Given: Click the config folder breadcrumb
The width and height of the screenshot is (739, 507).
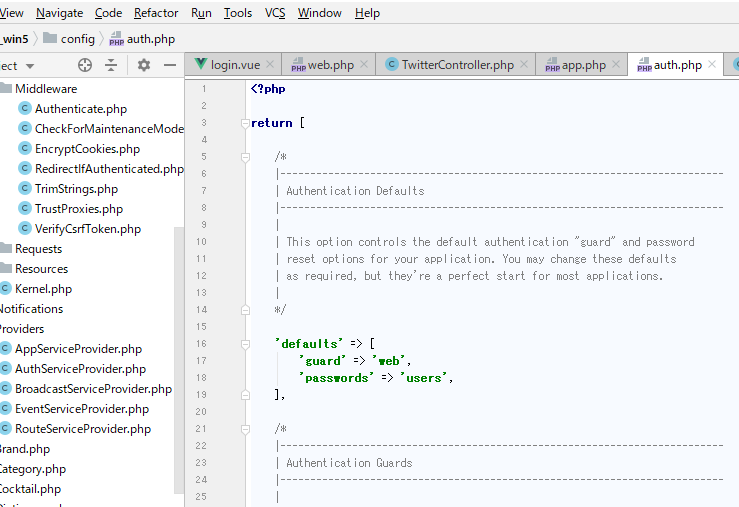Looking at the screenshot, I should (77, 39).
